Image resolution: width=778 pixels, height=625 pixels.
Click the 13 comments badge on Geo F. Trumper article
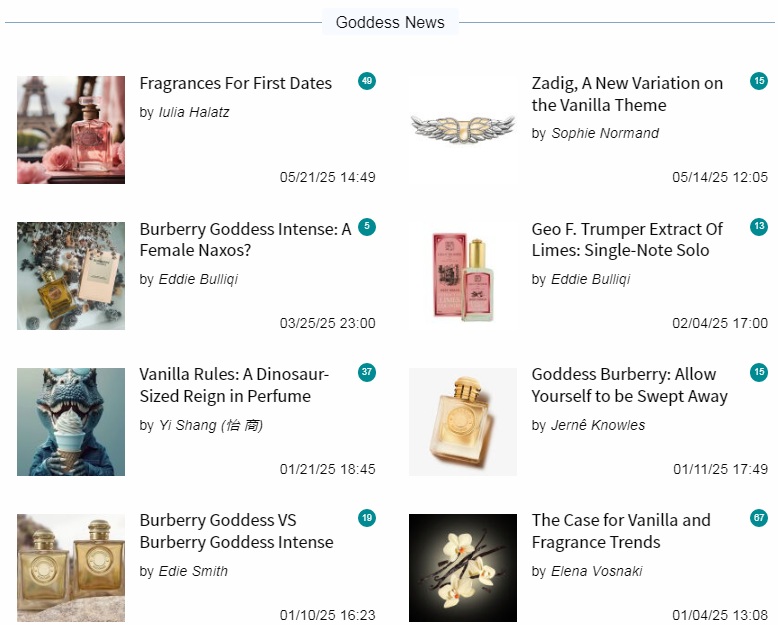pos(759,227)
